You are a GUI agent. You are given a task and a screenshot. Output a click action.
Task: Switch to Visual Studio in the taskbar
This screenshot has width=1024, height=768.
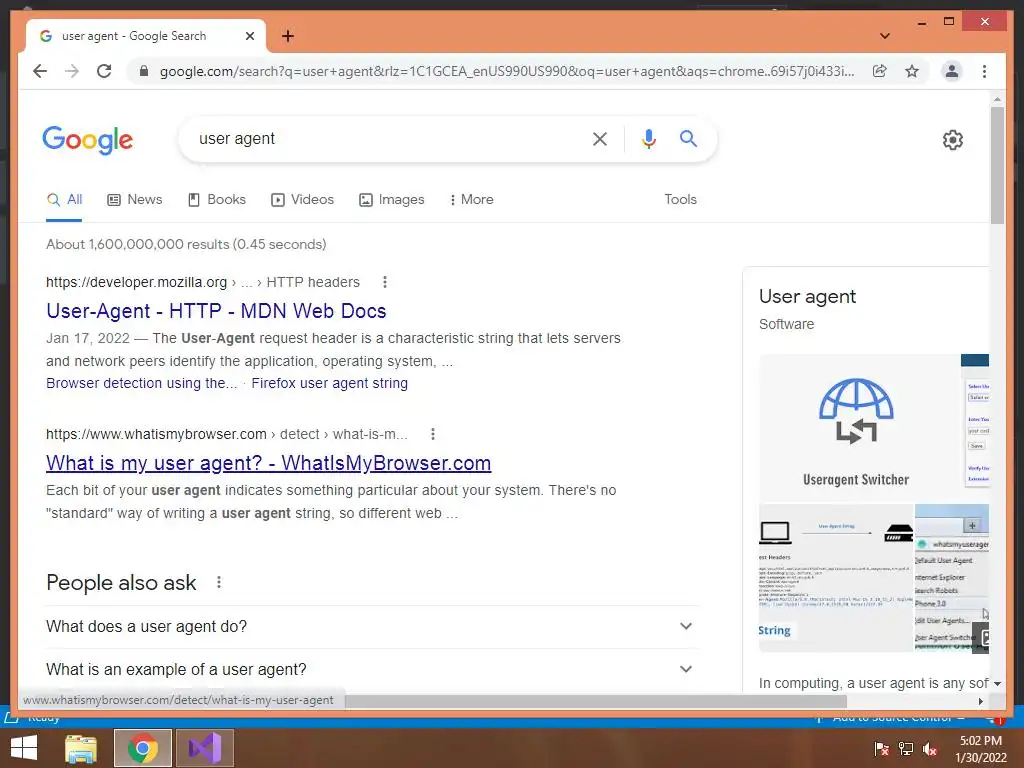tap(204, 748)
